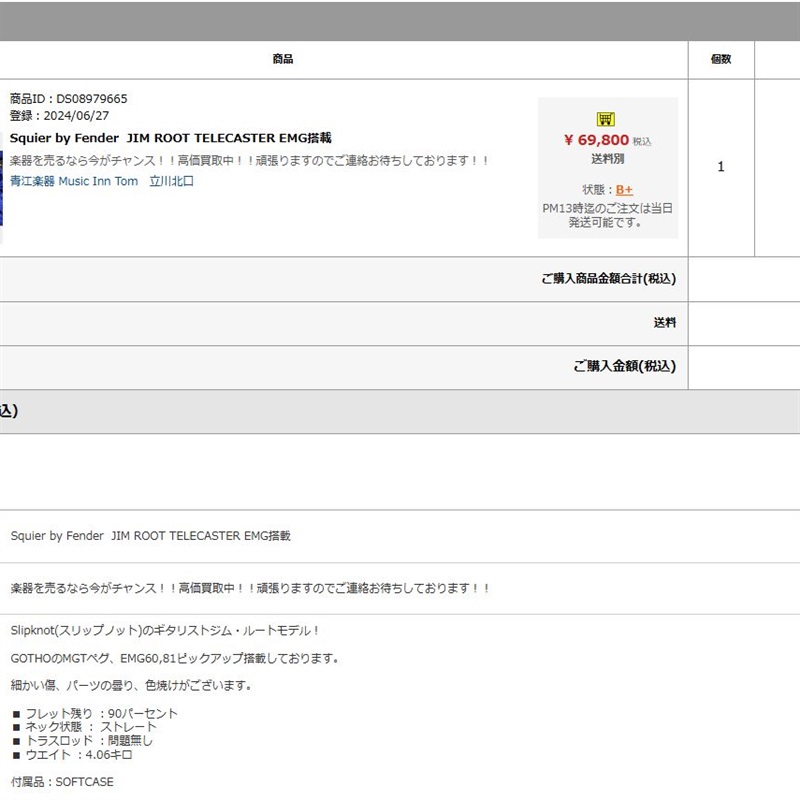Click the yellow shopping cart icon
Image resolution: width=800 pixels, height=800 pixels.
(606, 119)
